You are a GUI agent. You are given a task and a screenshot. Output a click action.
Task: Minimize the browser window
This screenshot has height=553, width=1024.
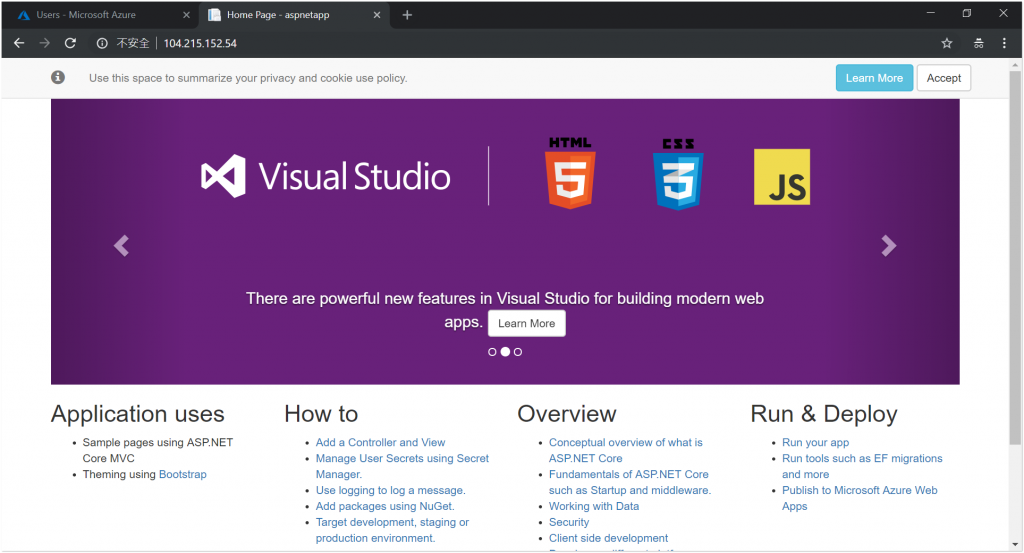click(931, 13)
